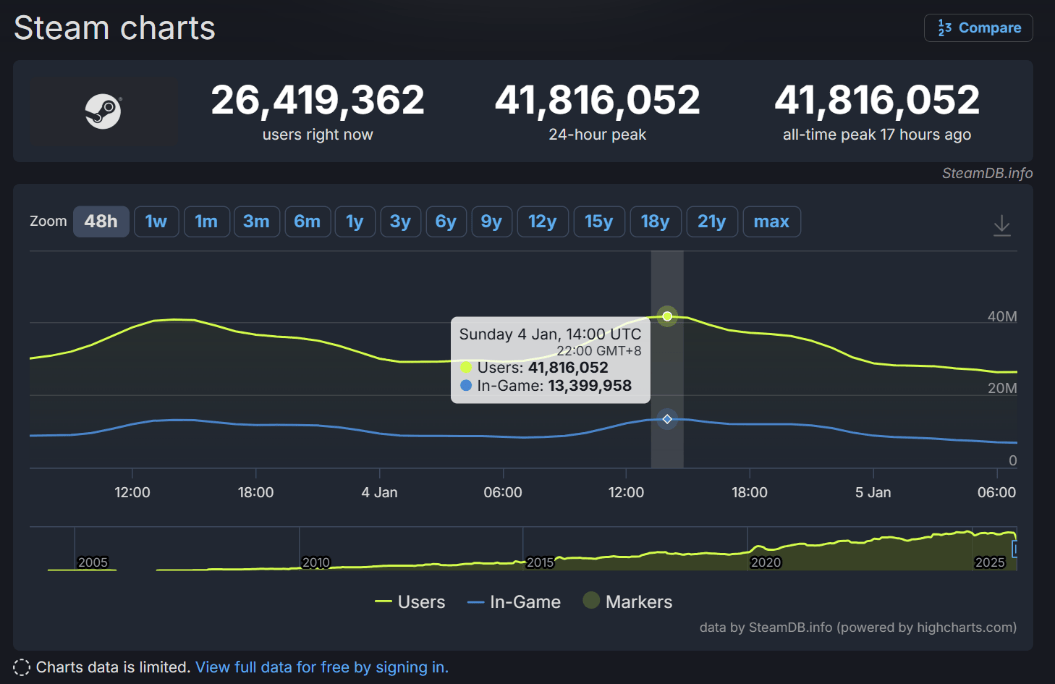Click the Steam logo icon
The image size is (1055, 684).
(x=102, y=111)
